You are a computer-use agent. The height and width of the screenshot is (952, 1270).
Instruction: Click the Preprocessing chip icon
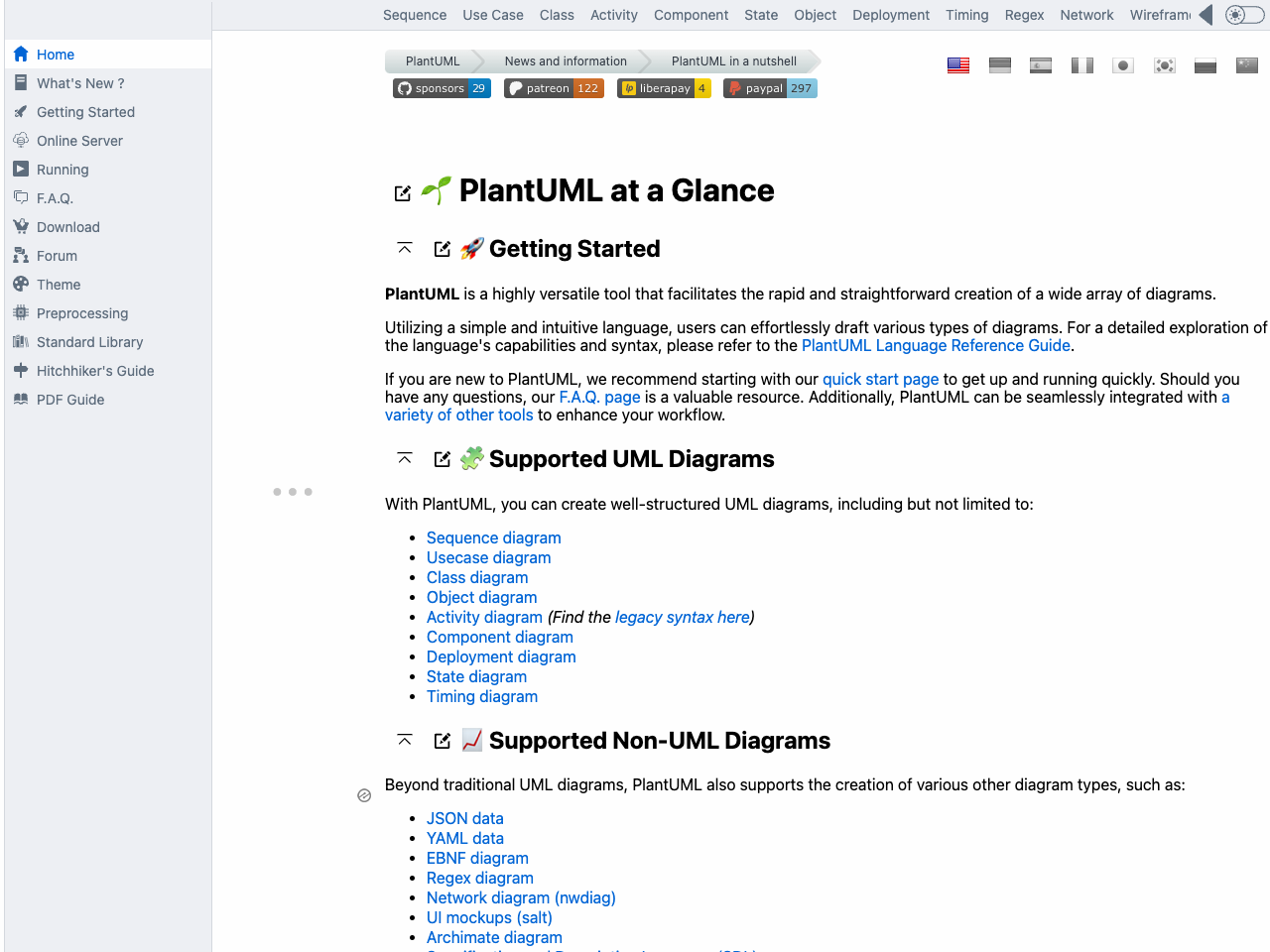(x=21, y=313)
